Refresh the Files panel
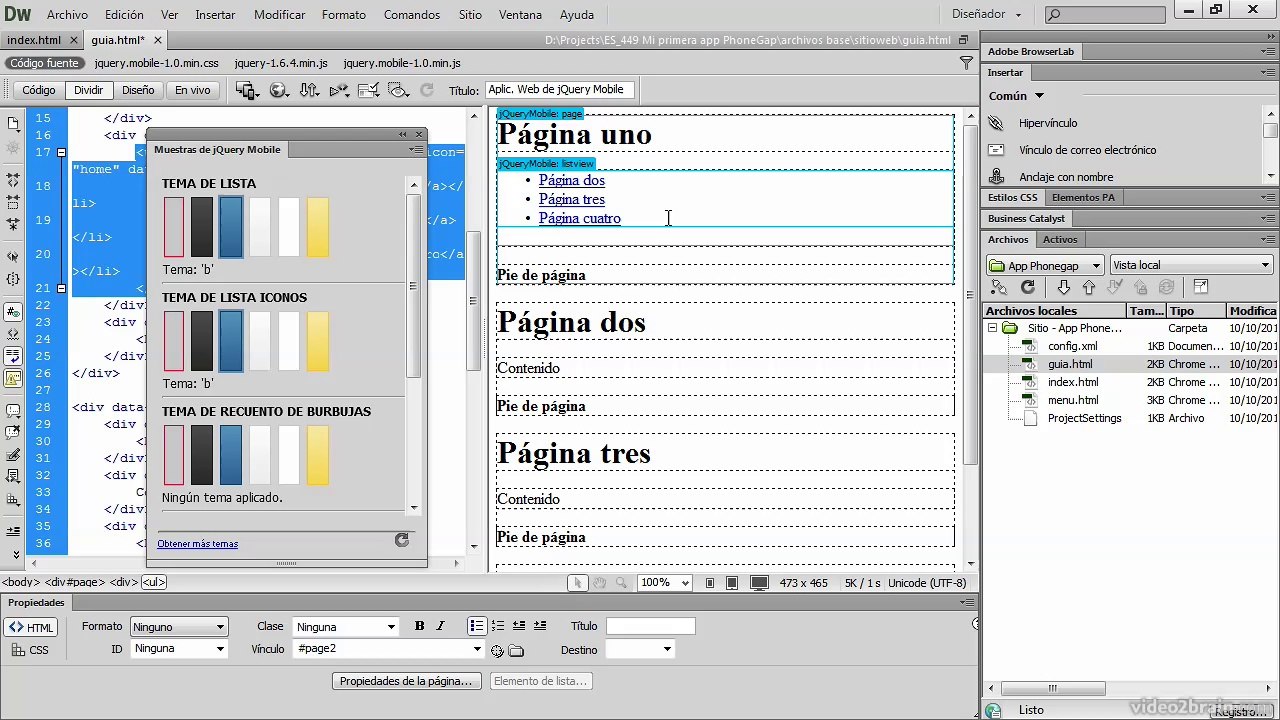The height and width of the screenshot is (720, 1280). (1027, 287)
